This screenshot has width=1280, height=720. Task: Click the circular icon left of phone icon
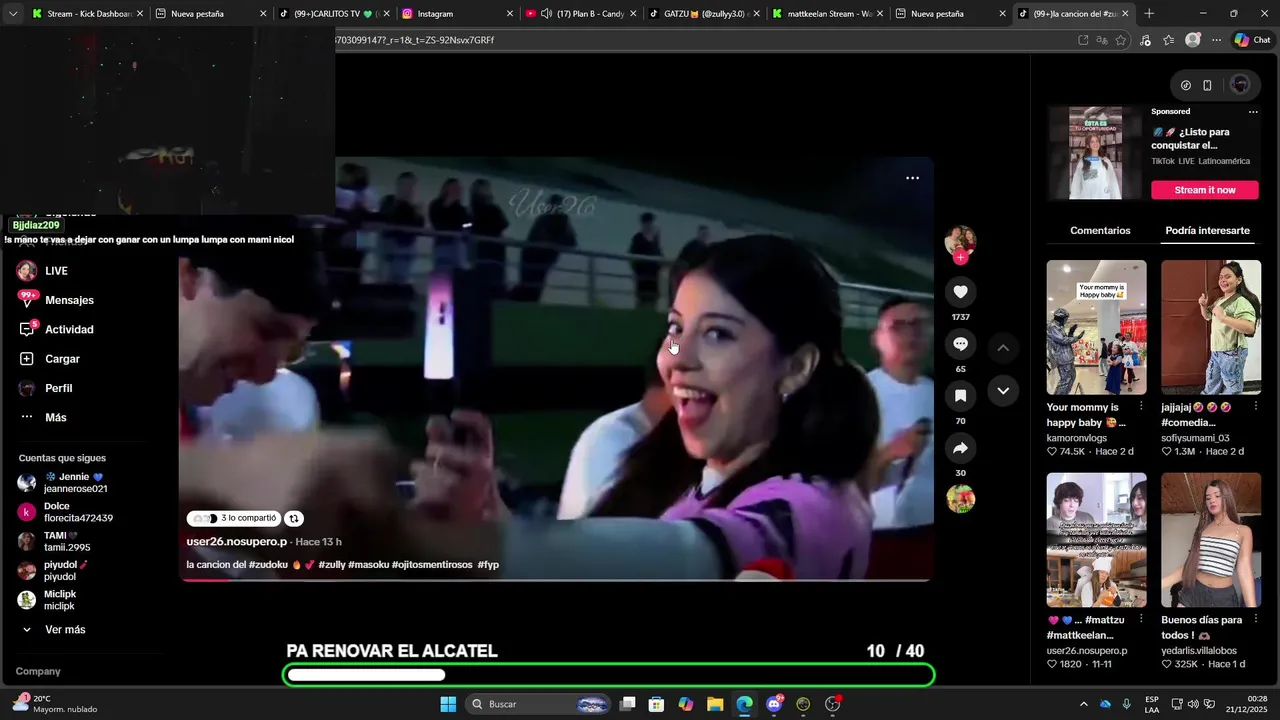coord(1186,85)
